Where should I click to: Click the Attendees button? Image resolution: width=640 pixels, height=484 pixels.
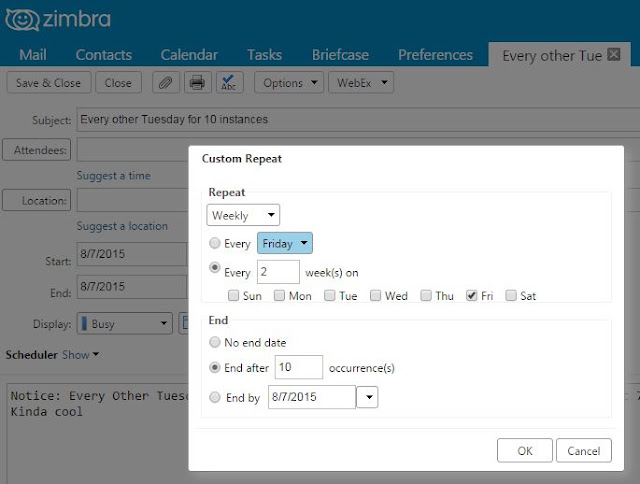[37, 150]
